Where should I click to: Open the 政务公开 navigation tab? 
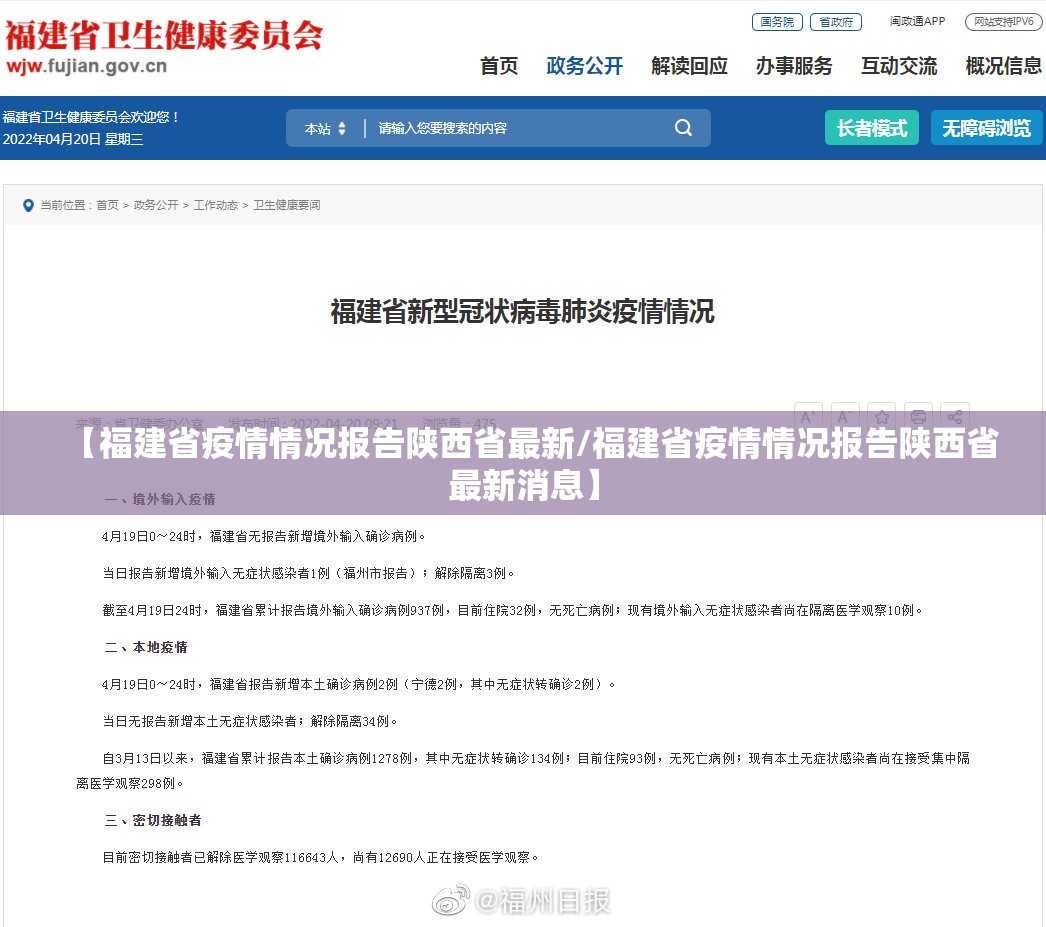[x=584, y=66]
